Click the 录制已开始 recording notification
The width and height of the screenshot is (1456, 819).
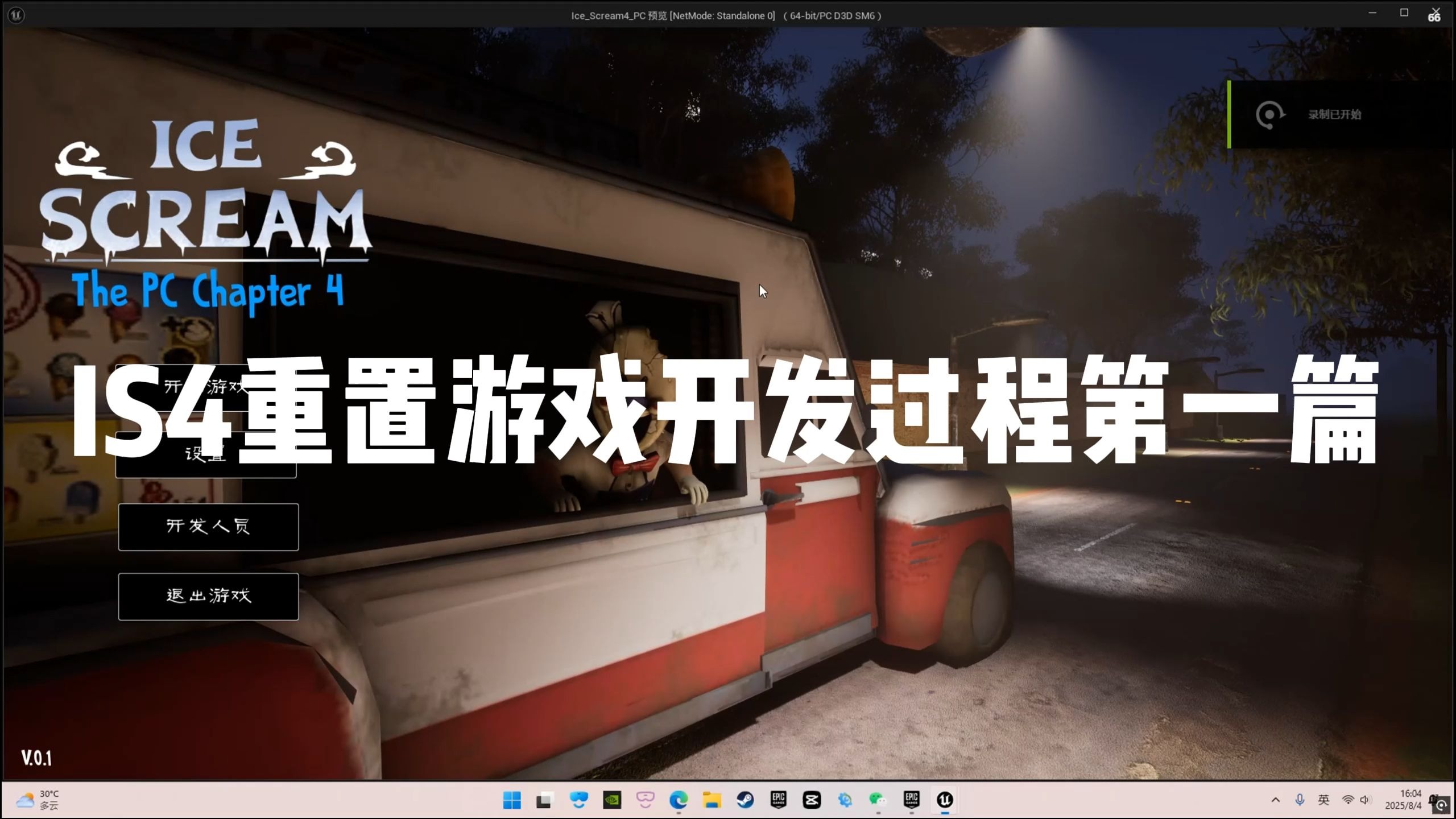[x=1341, y=114]
